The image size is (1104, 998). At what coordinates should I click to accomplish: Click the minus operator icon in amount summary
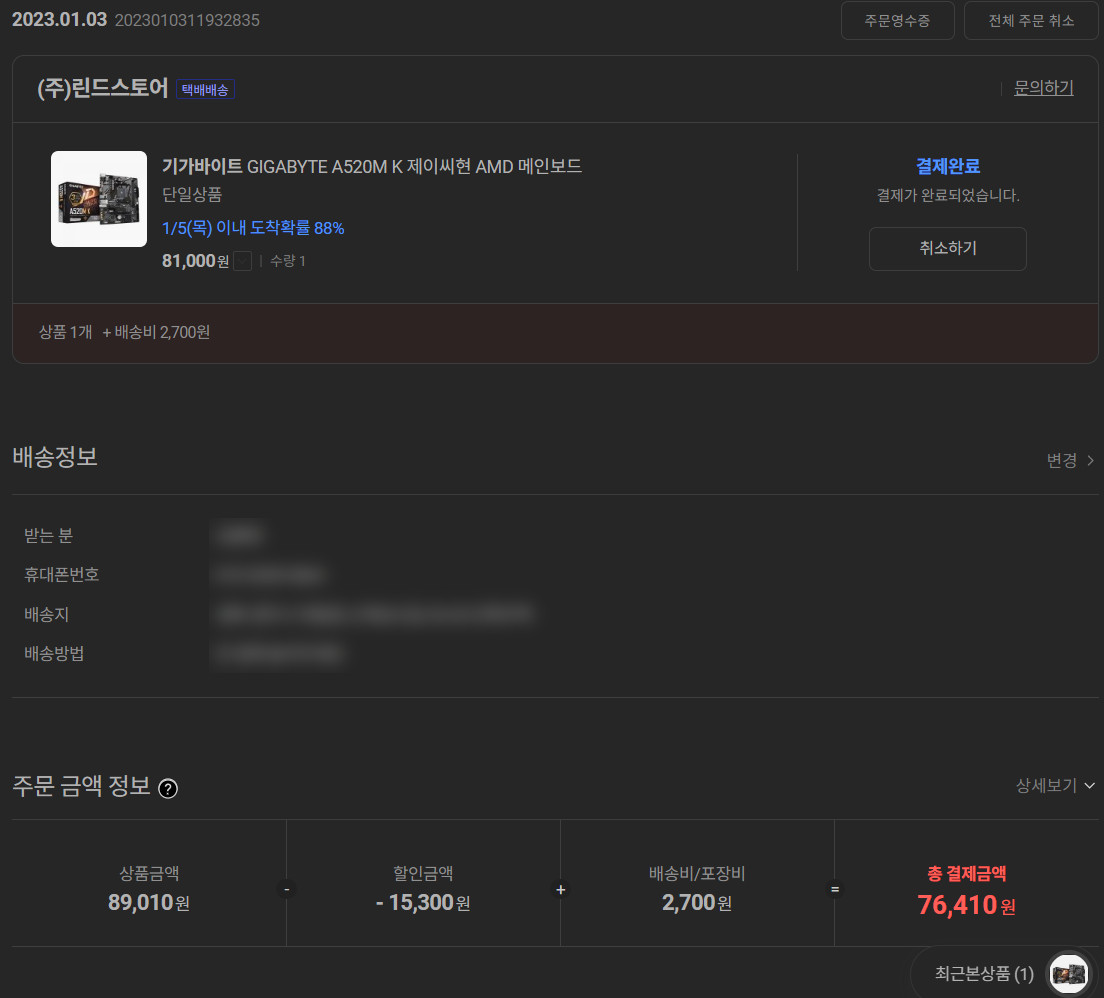pyautogui.click(x=287, y=890)
